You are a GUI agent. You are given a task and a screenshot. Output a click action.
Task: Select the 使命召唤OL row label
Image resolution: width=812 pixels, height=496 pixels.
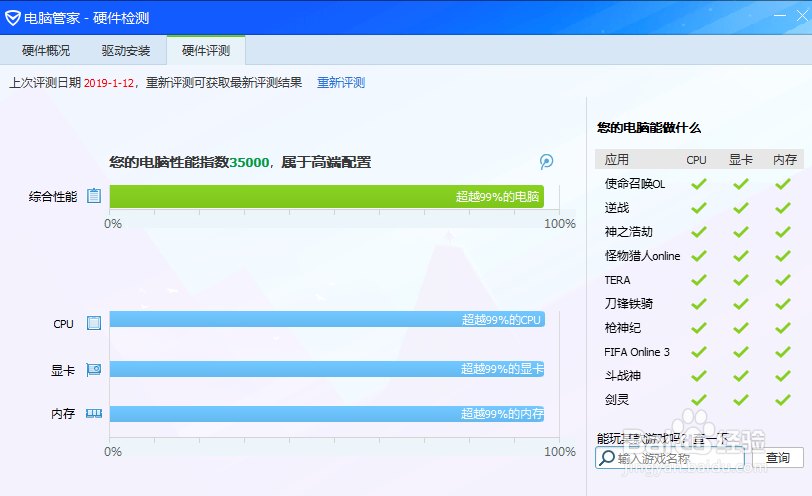[x=635, y=184]
